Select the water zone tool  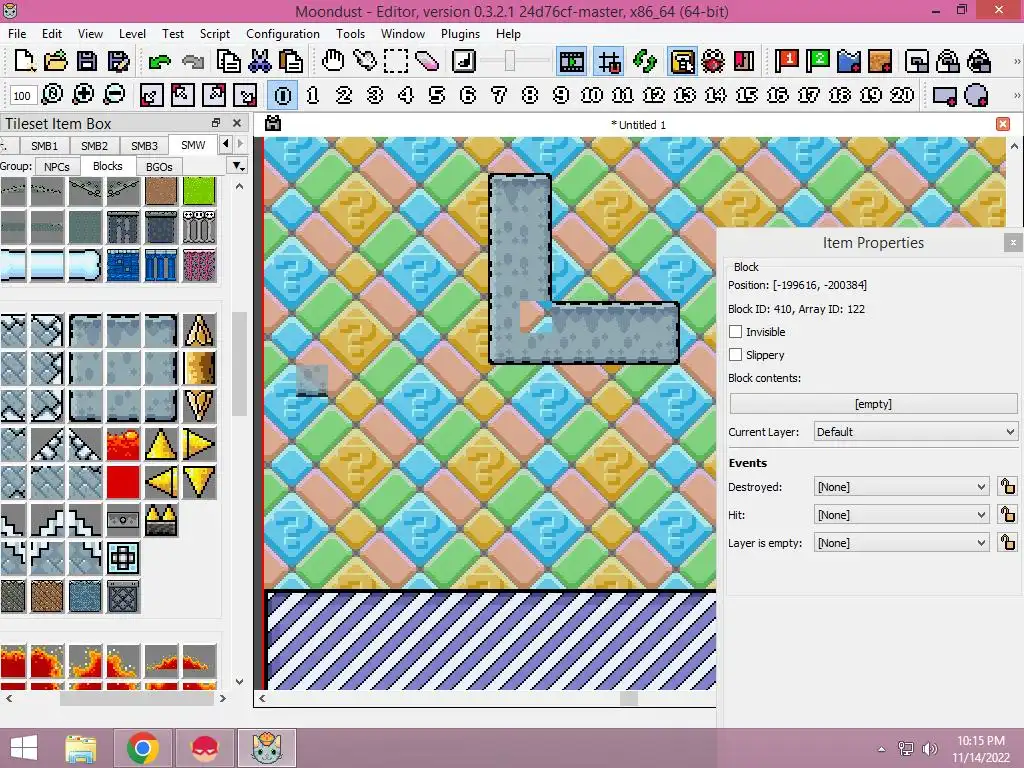tap(849, 61)
